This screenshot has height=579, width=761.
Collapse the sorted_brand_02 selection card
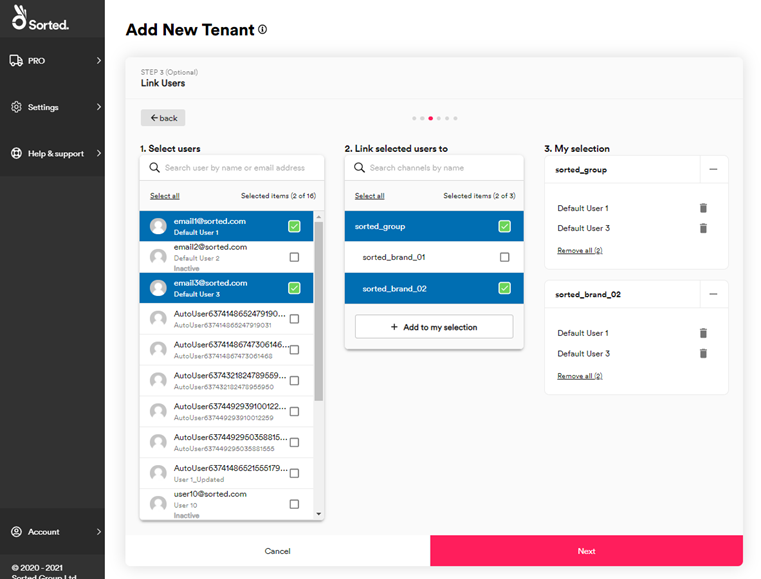713,294
